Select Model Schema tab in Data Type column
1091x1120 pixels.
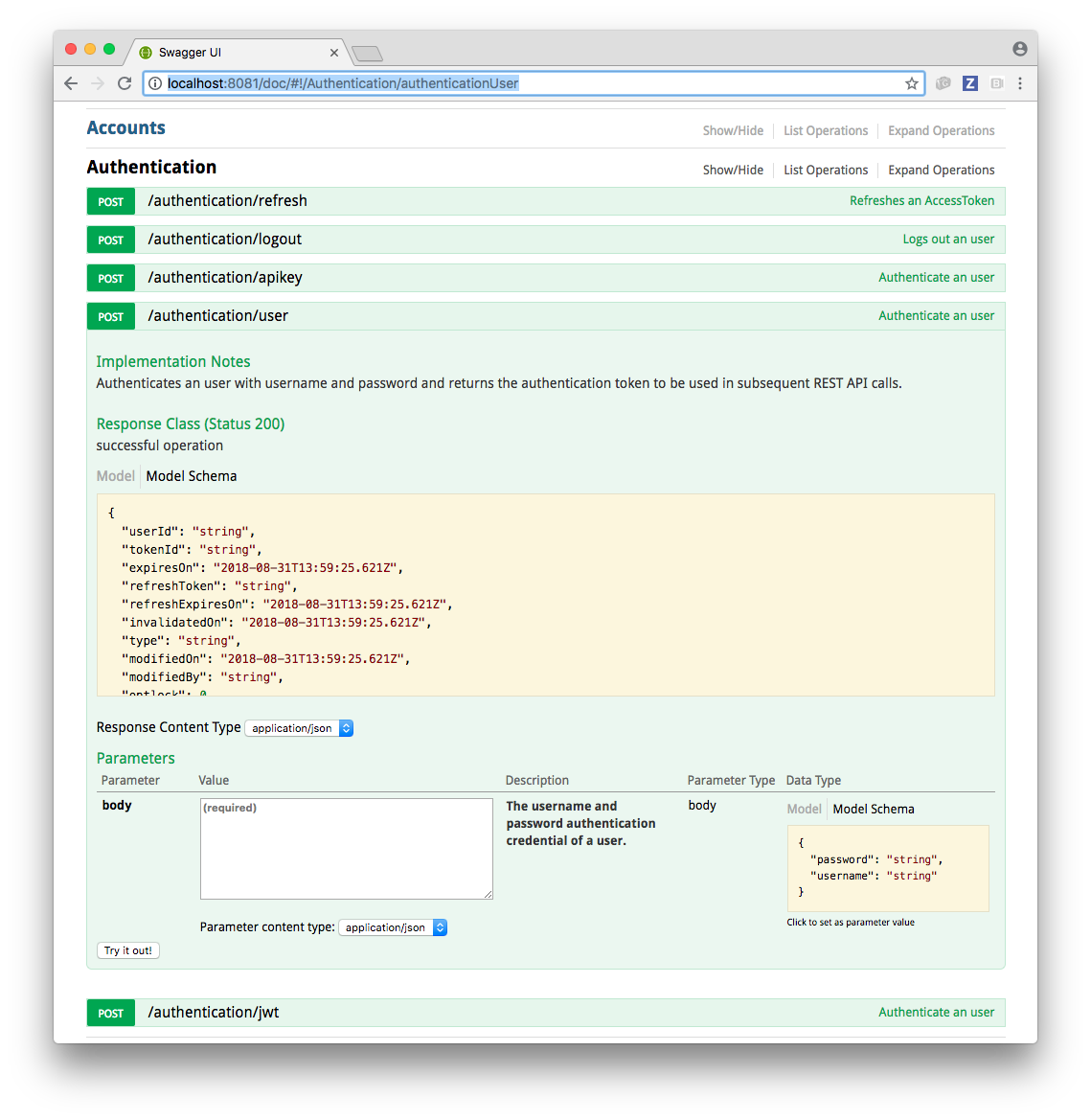pos(874,809)
